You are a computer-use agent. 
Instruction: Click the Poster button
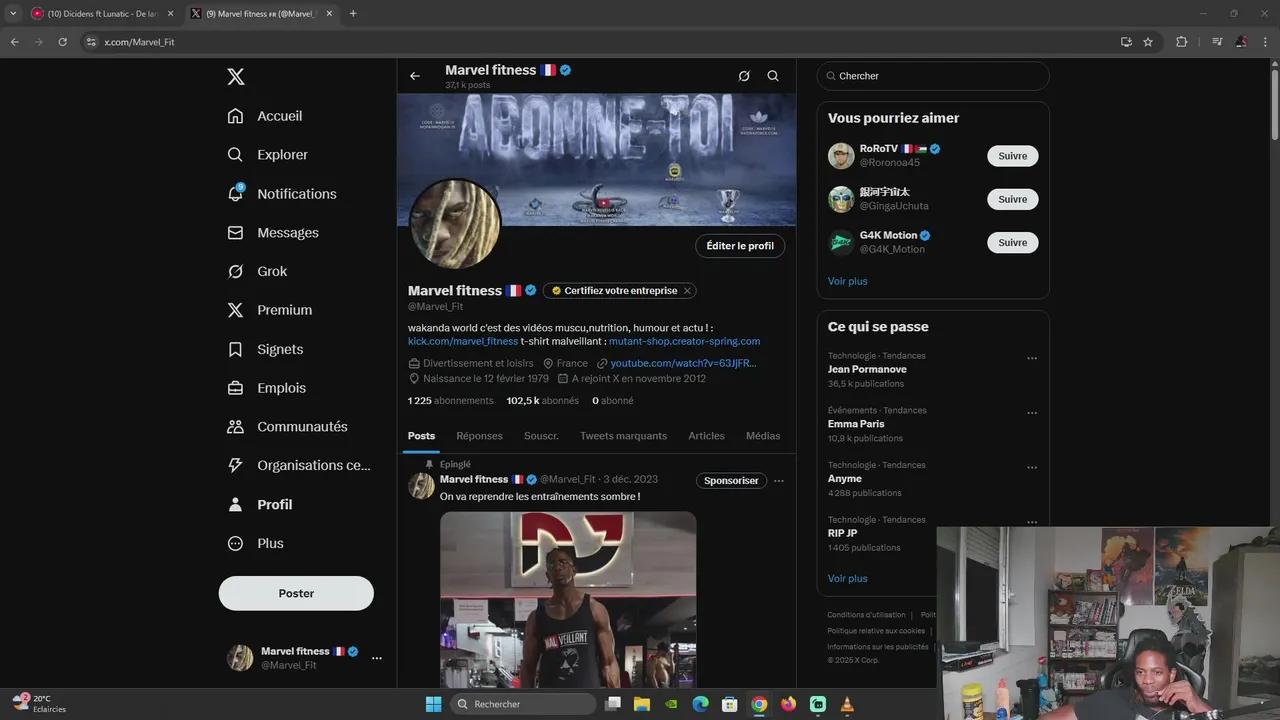click(x=296, y=593)
